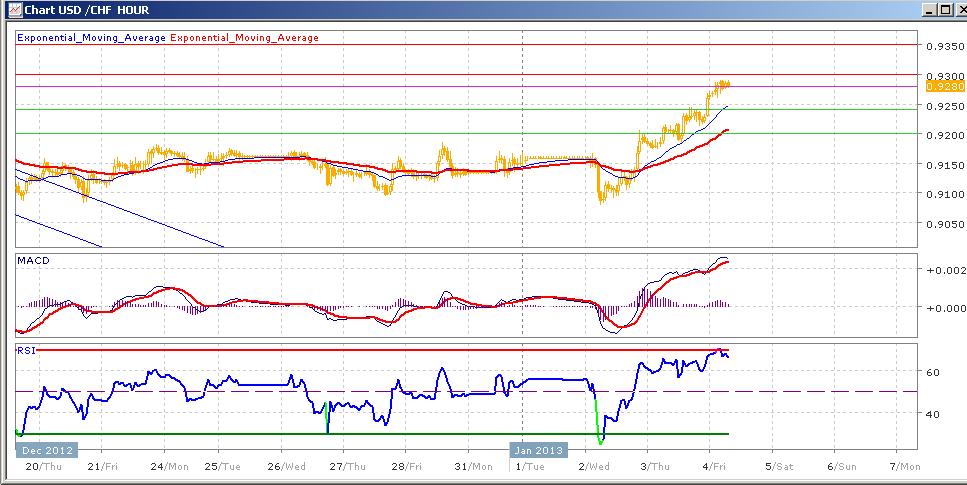Click the orange 0.9280 current price tag

(945, 87)
